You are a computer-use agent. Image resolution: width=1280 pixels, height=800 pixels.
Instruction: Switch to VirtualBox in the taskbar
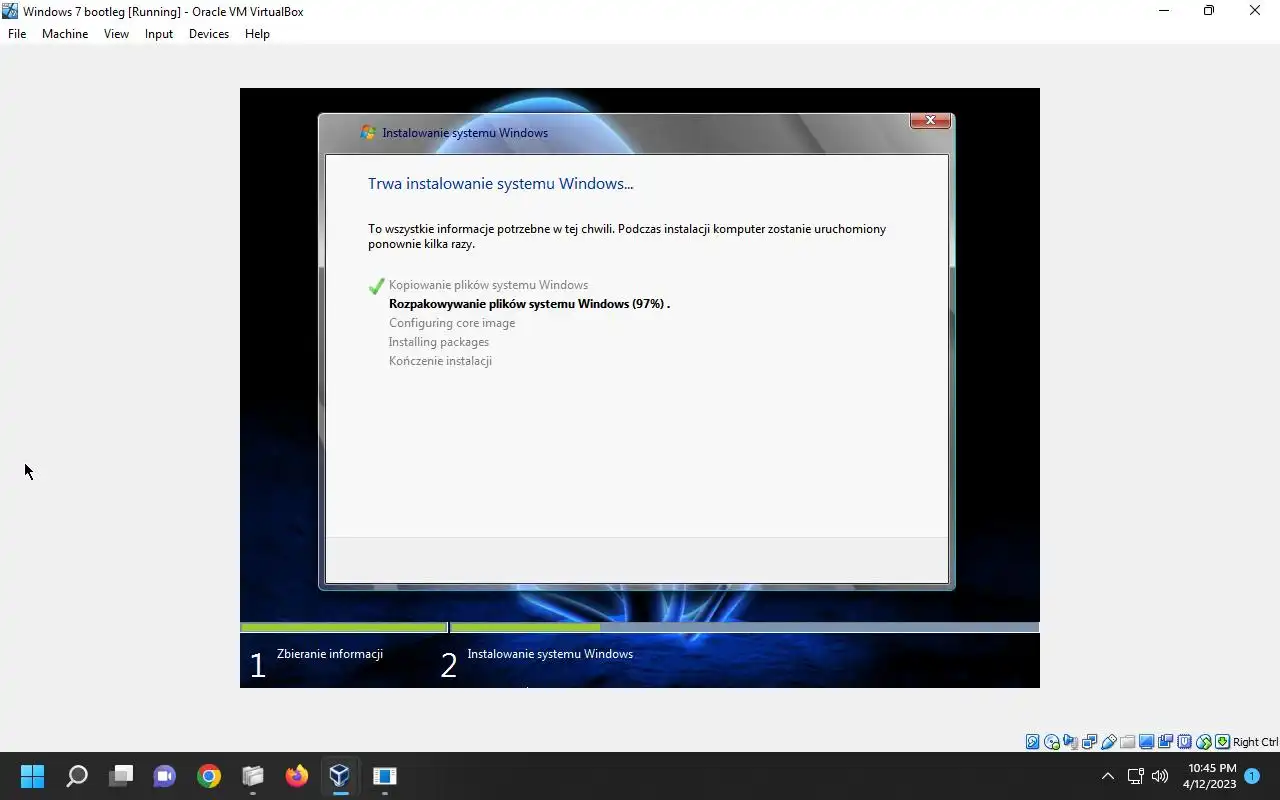click(x=340, y=776)
